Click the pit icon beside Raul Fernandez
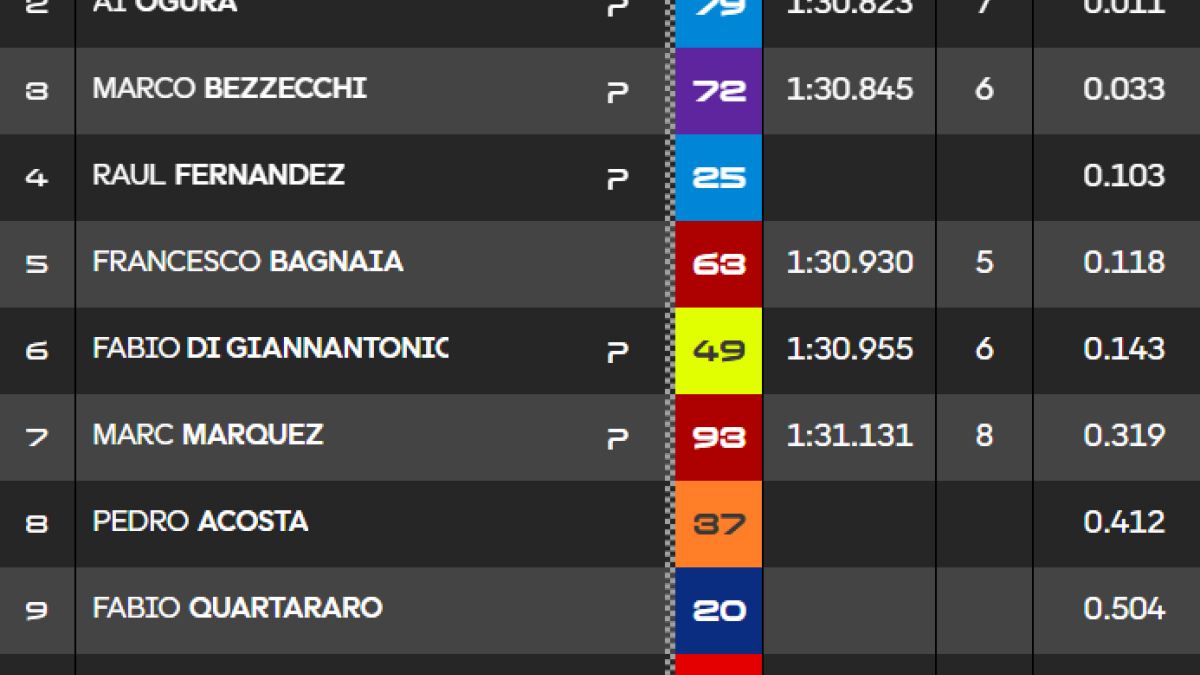 (618, 179)
